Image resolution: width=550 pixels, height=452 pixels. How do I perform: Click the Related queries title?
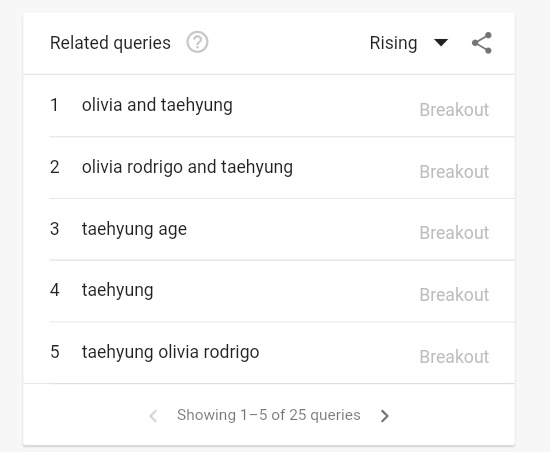click(x=110, y=43)
